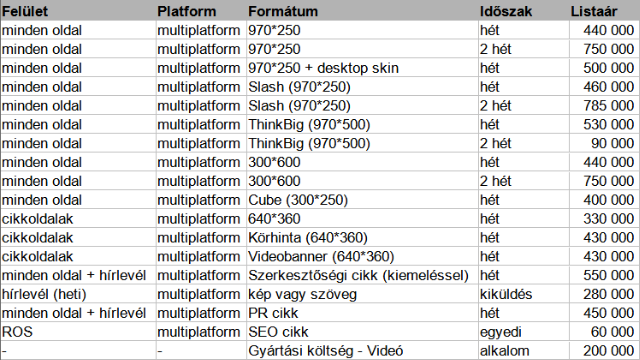
Task: Select the Videobanner (640*360) cell
Action: pyautogui.click(x=362, y=256)
